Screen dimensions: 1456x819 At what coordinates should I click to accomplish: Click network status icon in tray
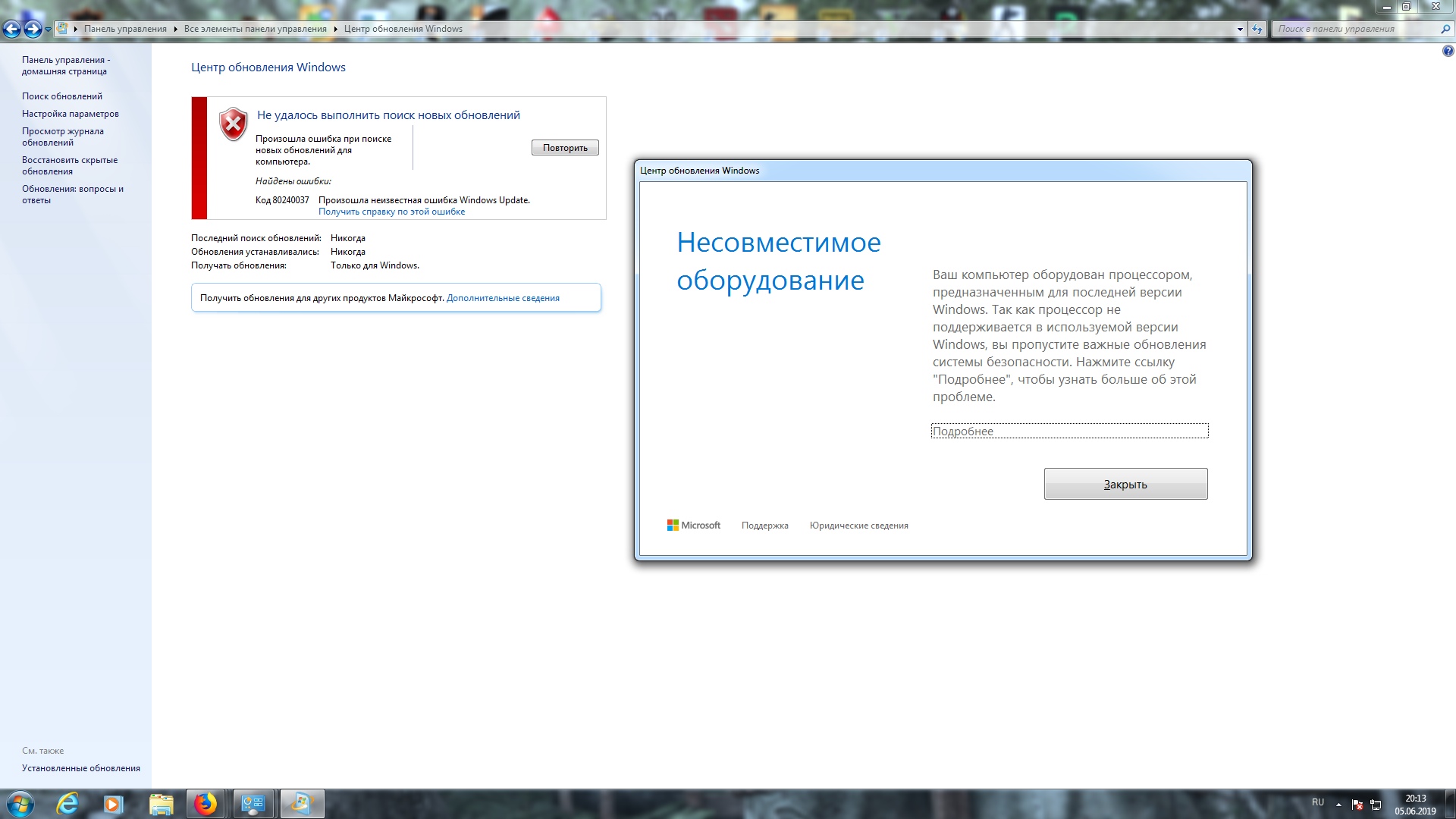1375,805
